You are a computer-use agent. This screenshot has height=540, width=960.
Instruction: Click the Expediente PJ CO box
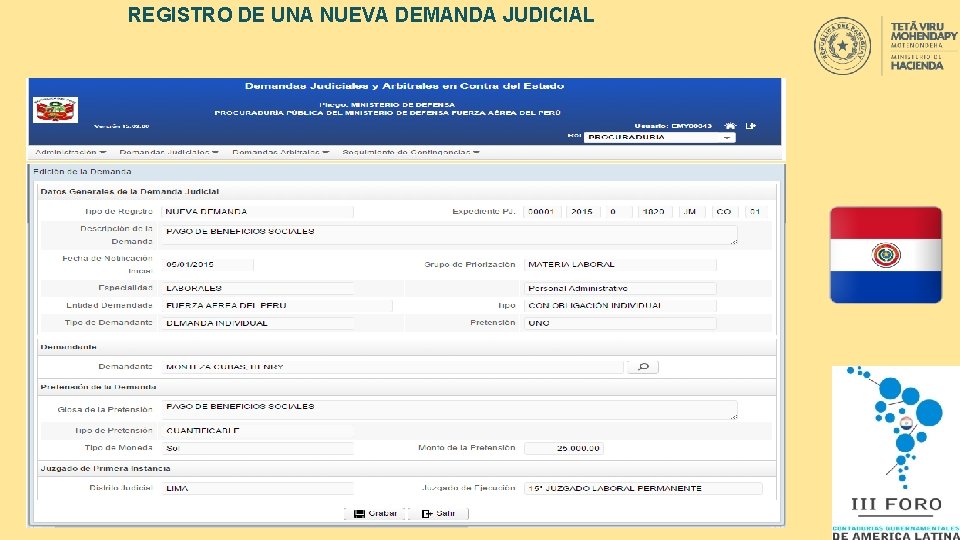tap(724, 212)
